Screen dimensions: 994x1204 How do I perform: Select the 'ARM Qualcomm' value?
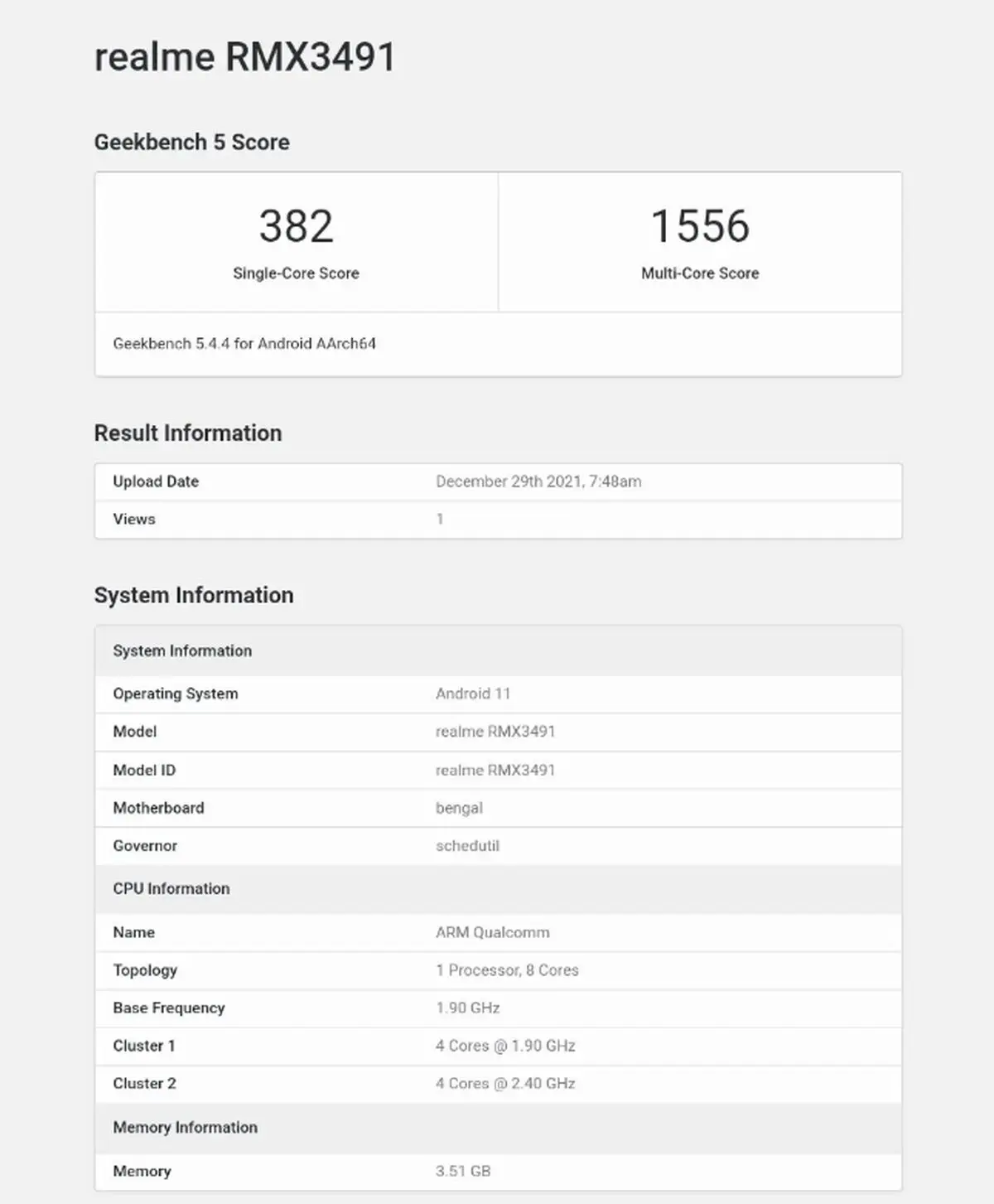pos(492,932)
